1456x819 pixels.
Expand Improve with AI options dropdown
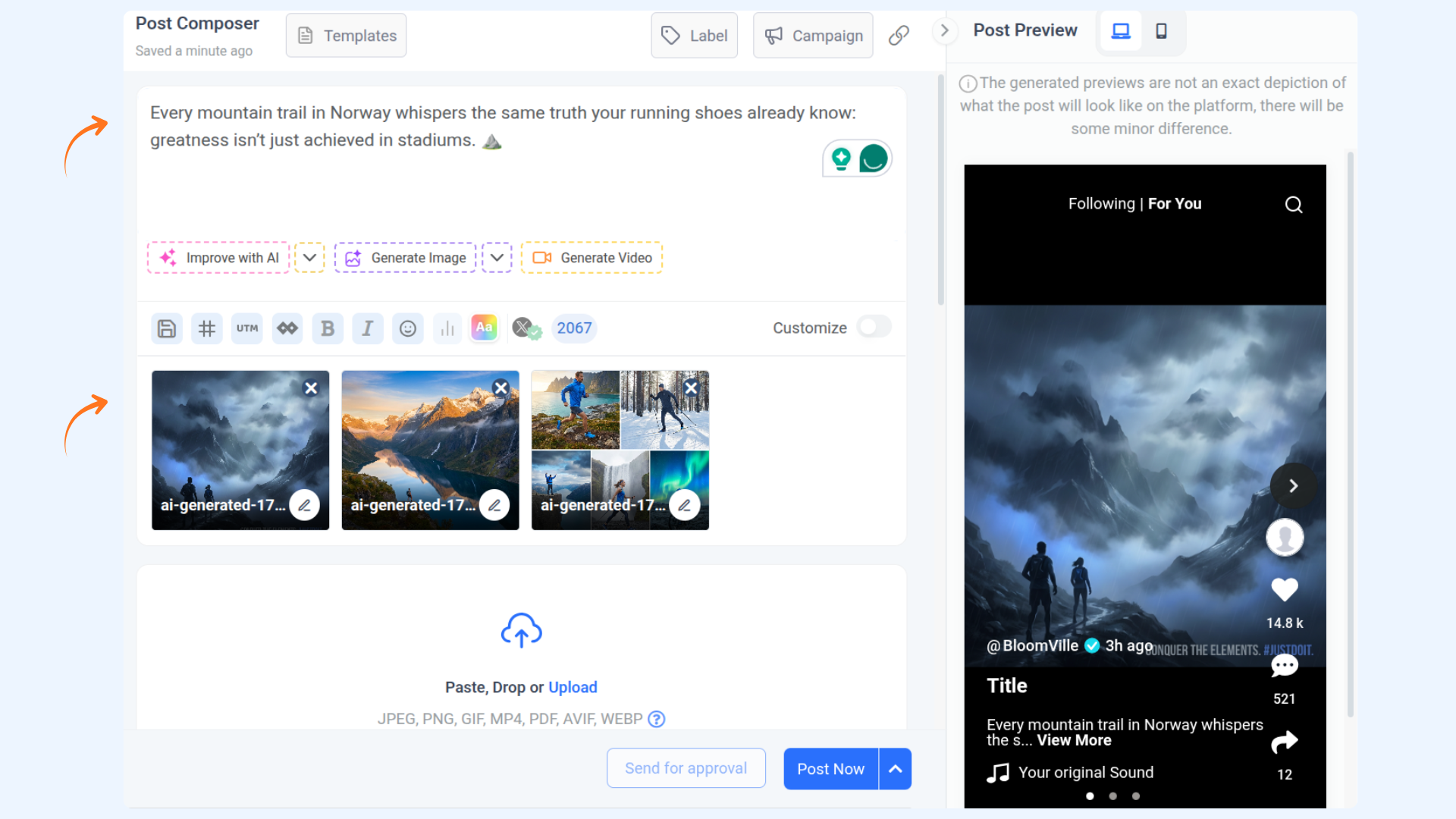[x=309, y=258]
